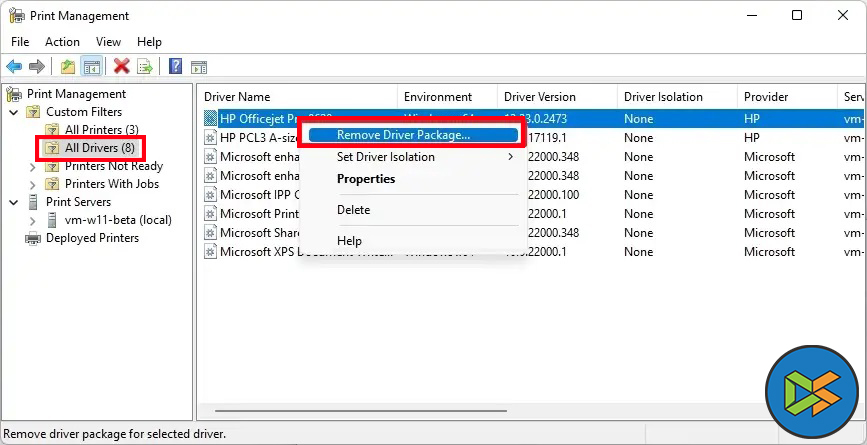Viewport: 867px width, 445px height.
Task: Click the Back arrow toolbar icon
Action: point(14,67)
